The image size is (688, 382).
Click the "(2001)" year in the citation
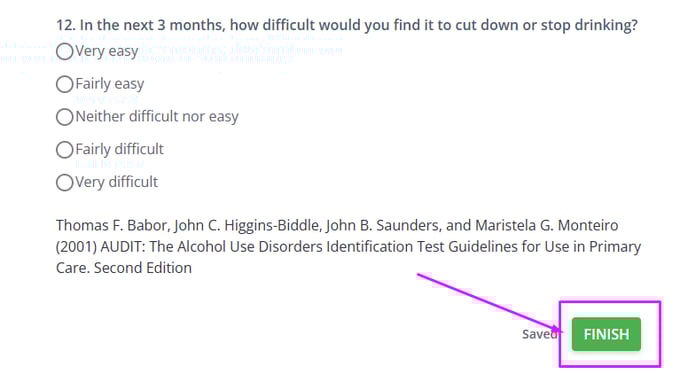tap(76, 247)
